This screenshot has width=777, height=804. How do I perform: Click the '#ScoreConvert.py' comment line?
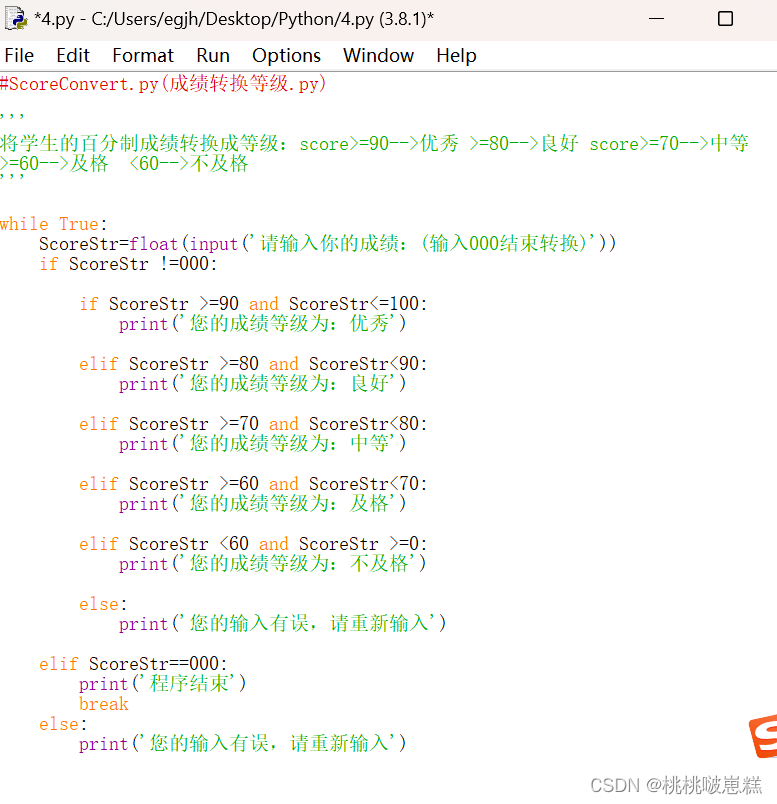coord(163,84)
